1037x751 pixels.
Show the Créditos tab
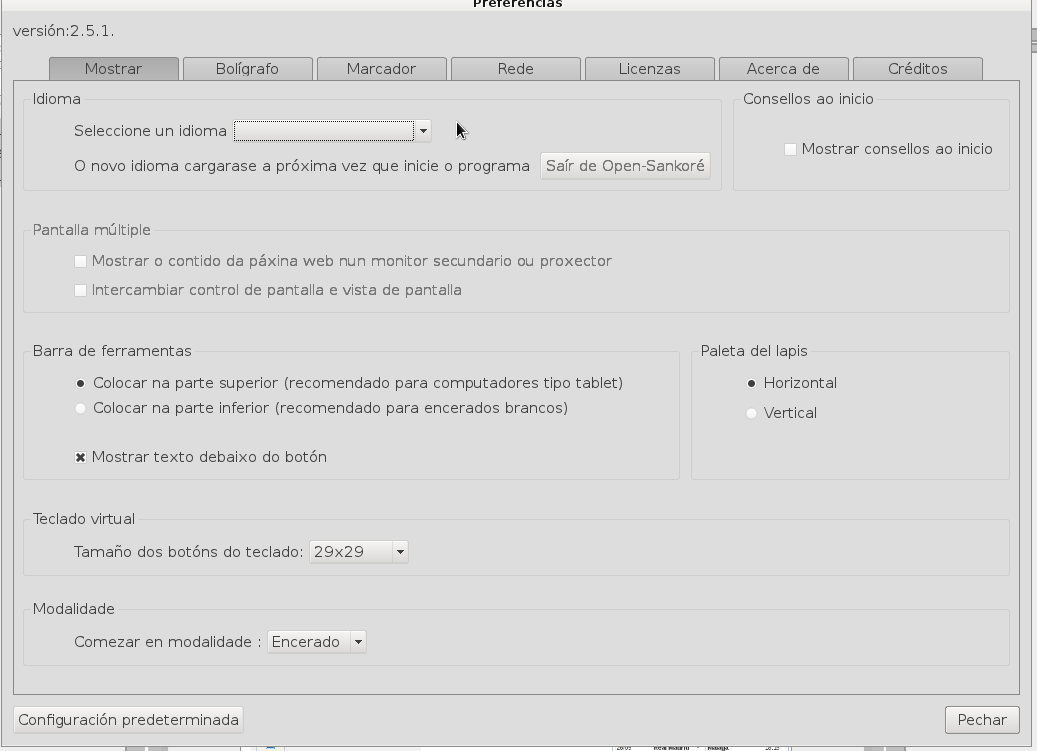click(x=917, y=69)
